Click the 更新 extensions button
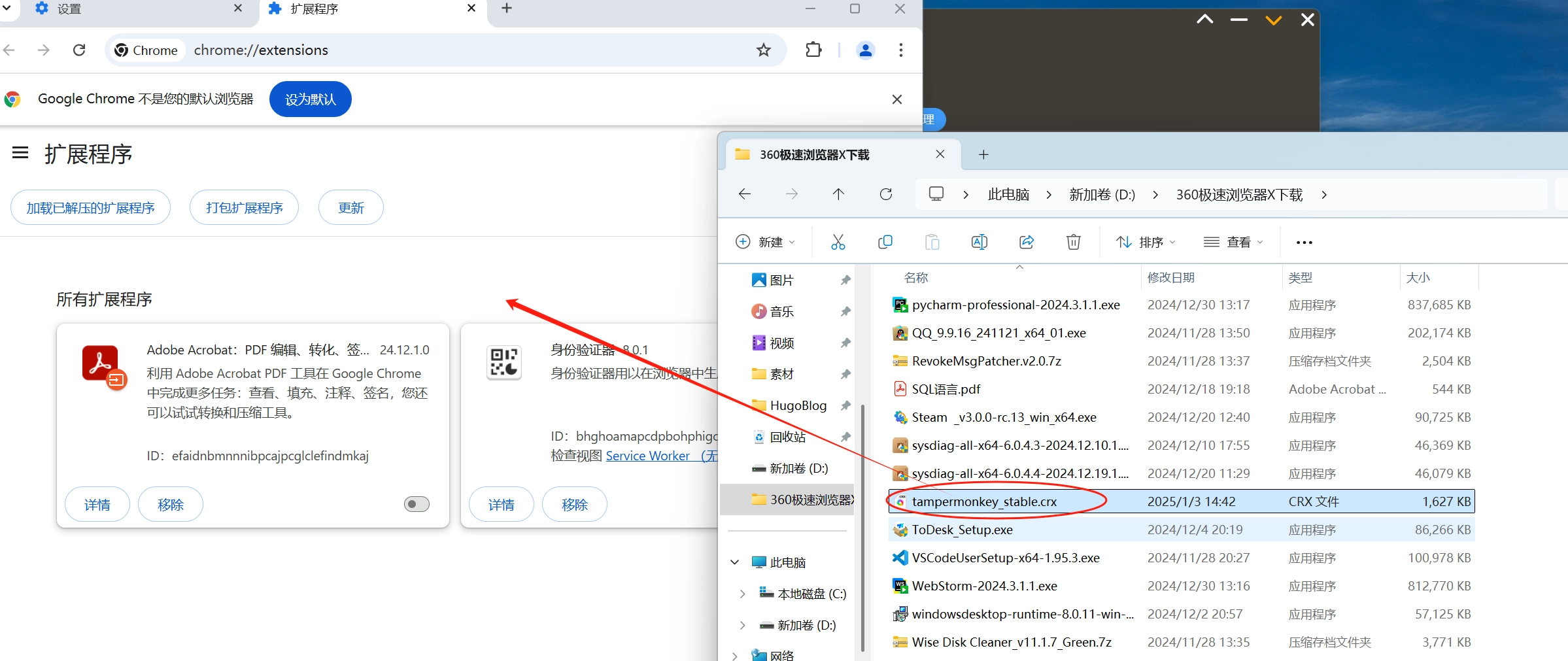1568x661 pixels. [x=351, y=208]
